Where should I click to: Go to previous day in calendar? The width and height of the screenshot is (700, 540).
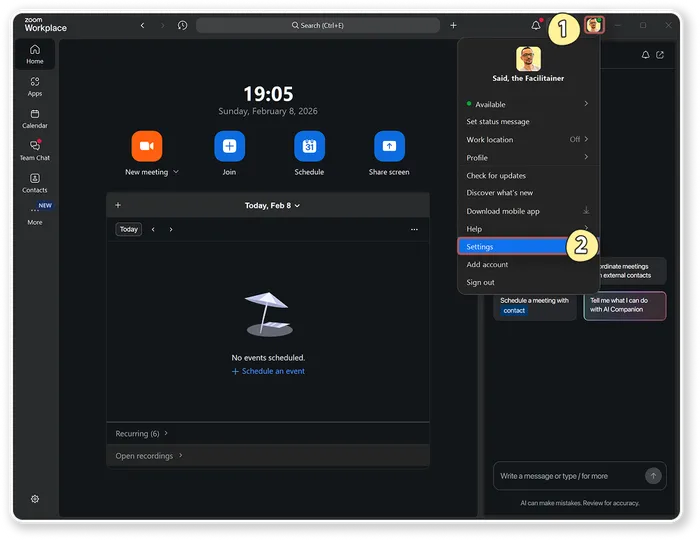153,229
